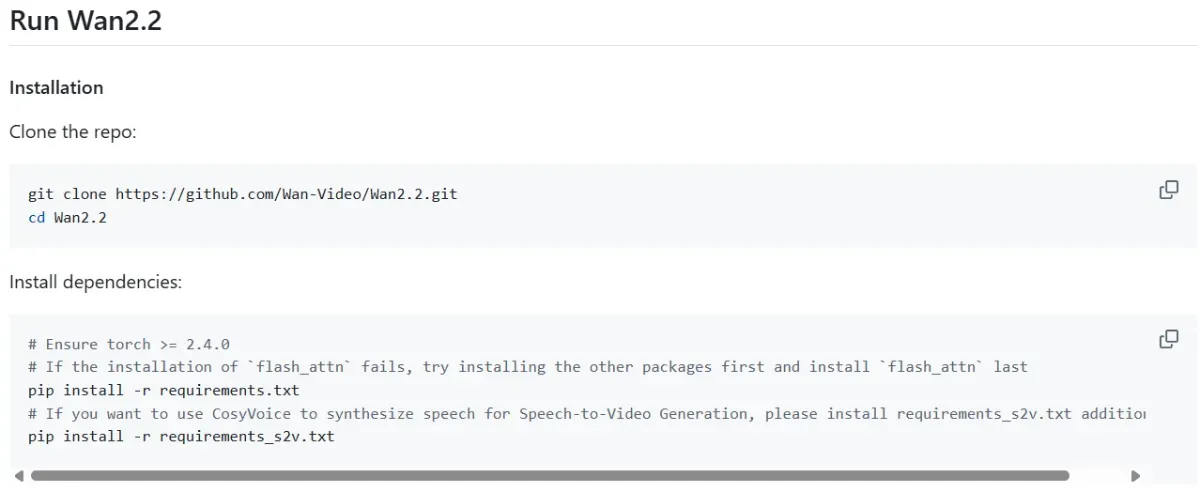Click the "Run Wan2.2" heading

[86, 22]
